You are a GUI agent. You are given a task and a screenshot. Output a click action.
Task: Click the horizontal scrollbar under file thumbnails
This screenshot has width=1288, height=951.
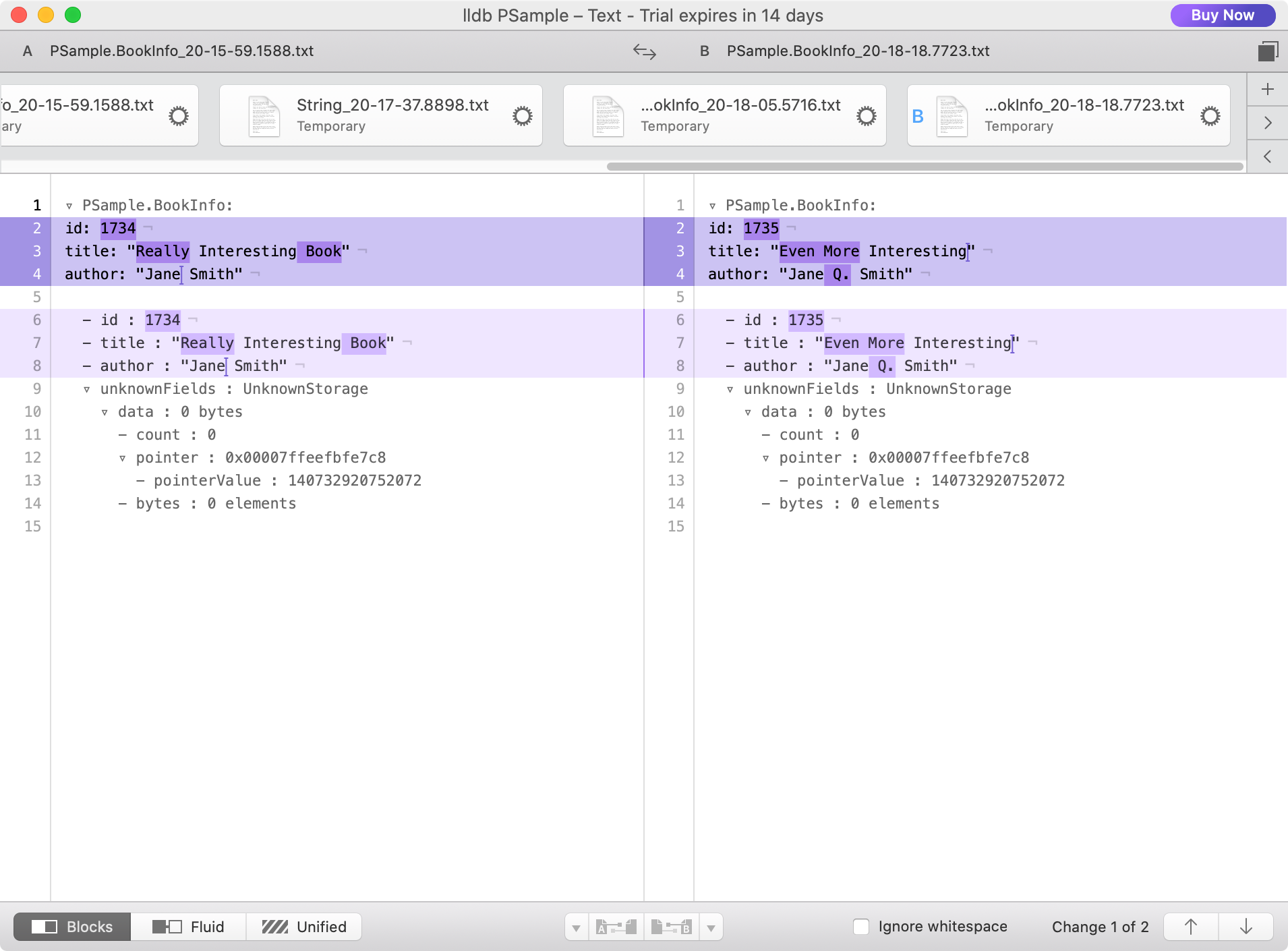click(924, 167)
